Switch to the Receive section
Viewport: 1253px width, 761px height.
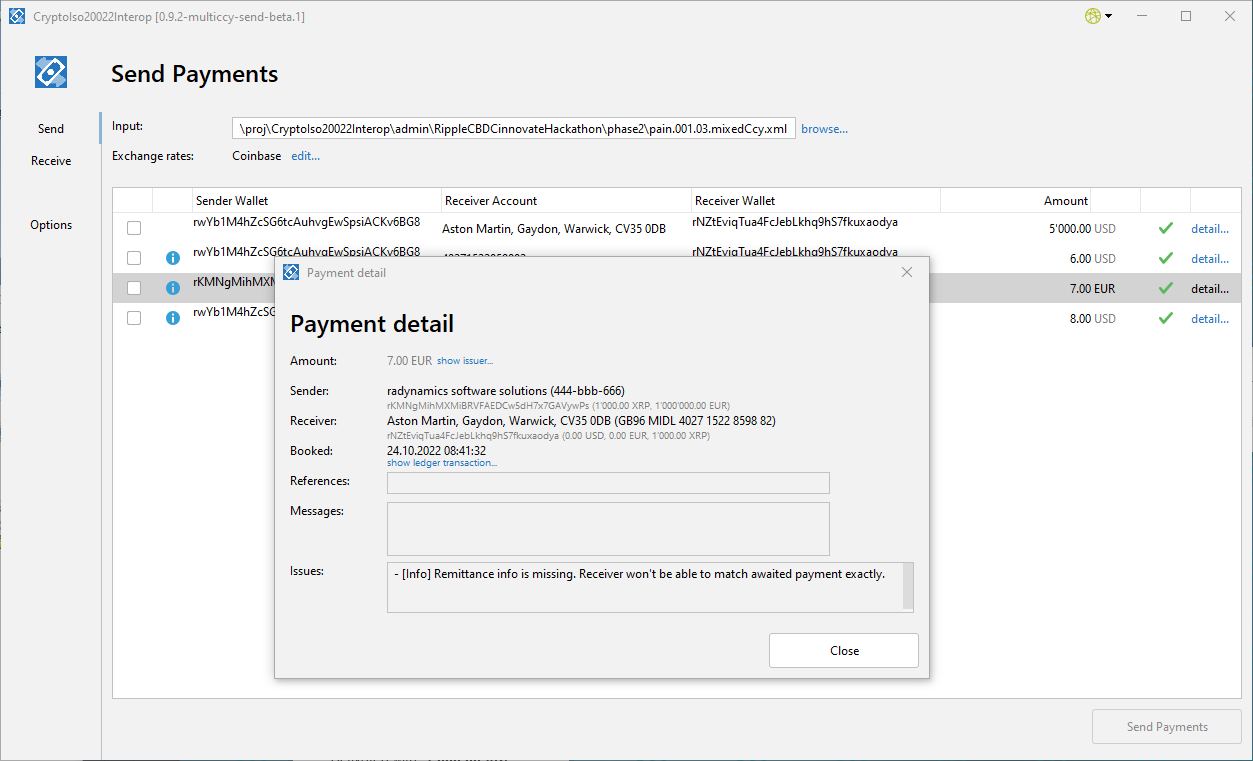coord(51,160)
